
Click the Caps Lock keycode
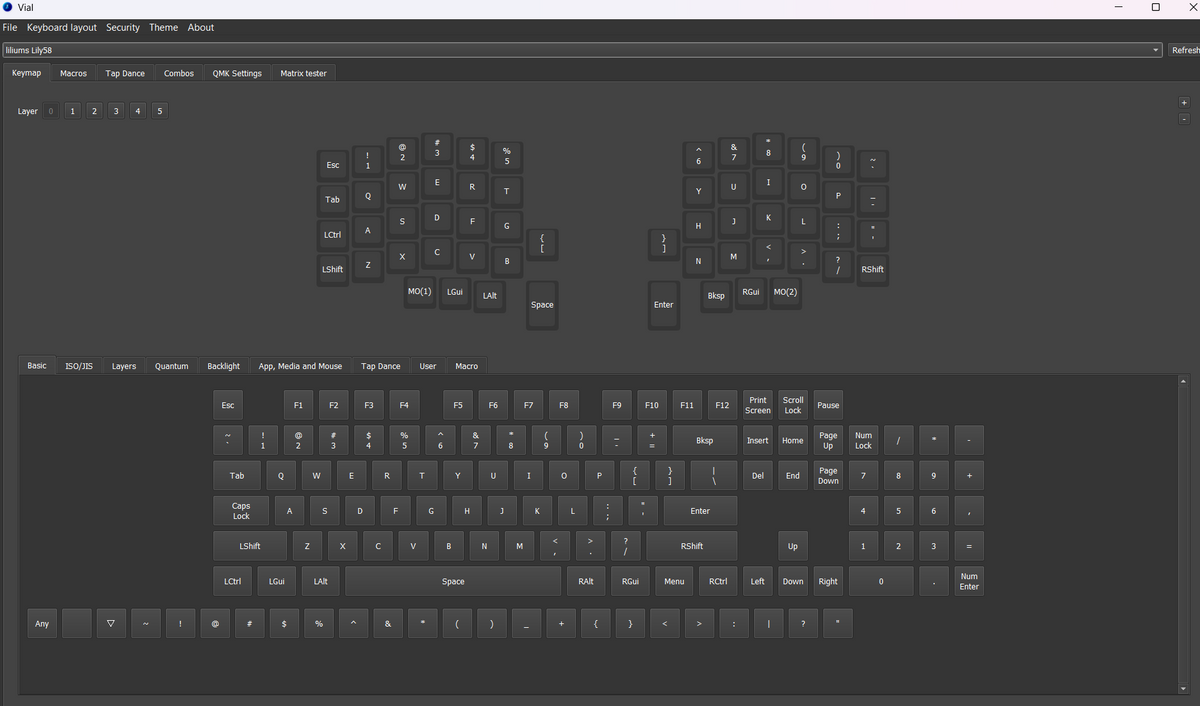(x=241, y=511)
